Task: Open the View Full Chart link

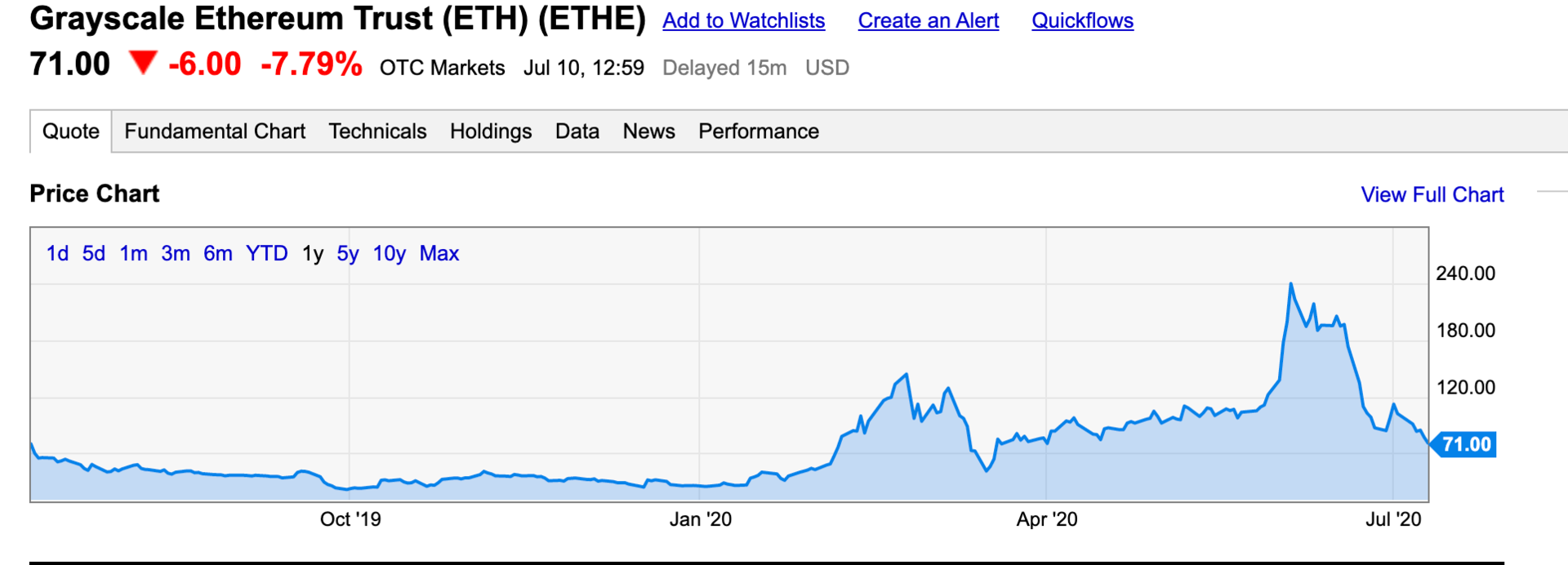Action: tap(1432, 194)
